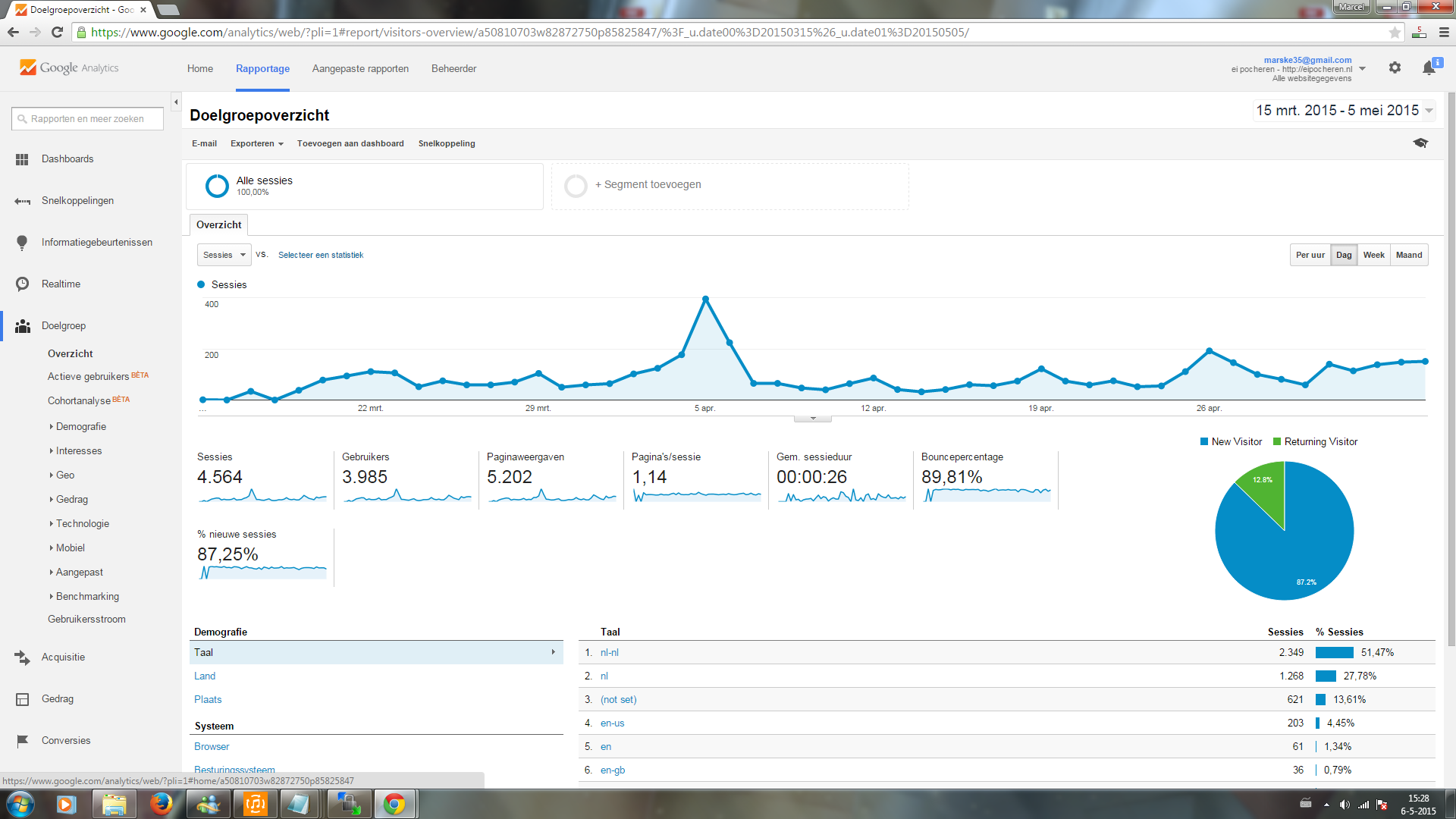
Task: Bookmark page with star icon
Action: pyautogui.click(x=1395, y=32)
